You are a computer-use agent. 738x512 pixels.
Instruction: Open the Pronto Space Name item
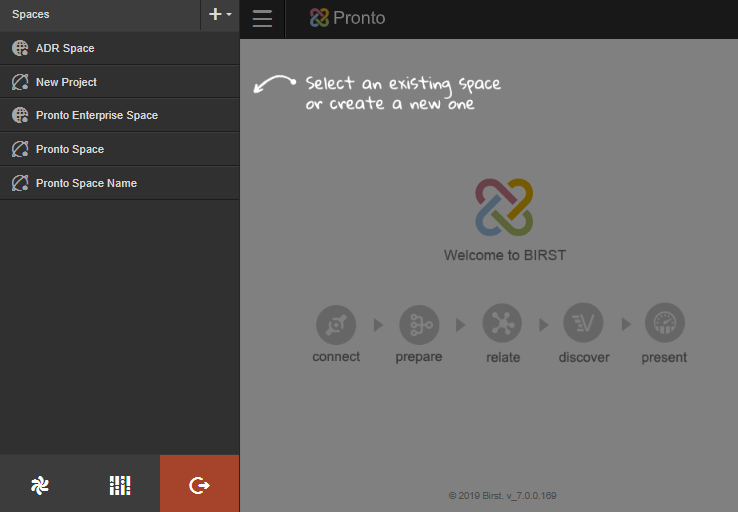pos(120,183)
